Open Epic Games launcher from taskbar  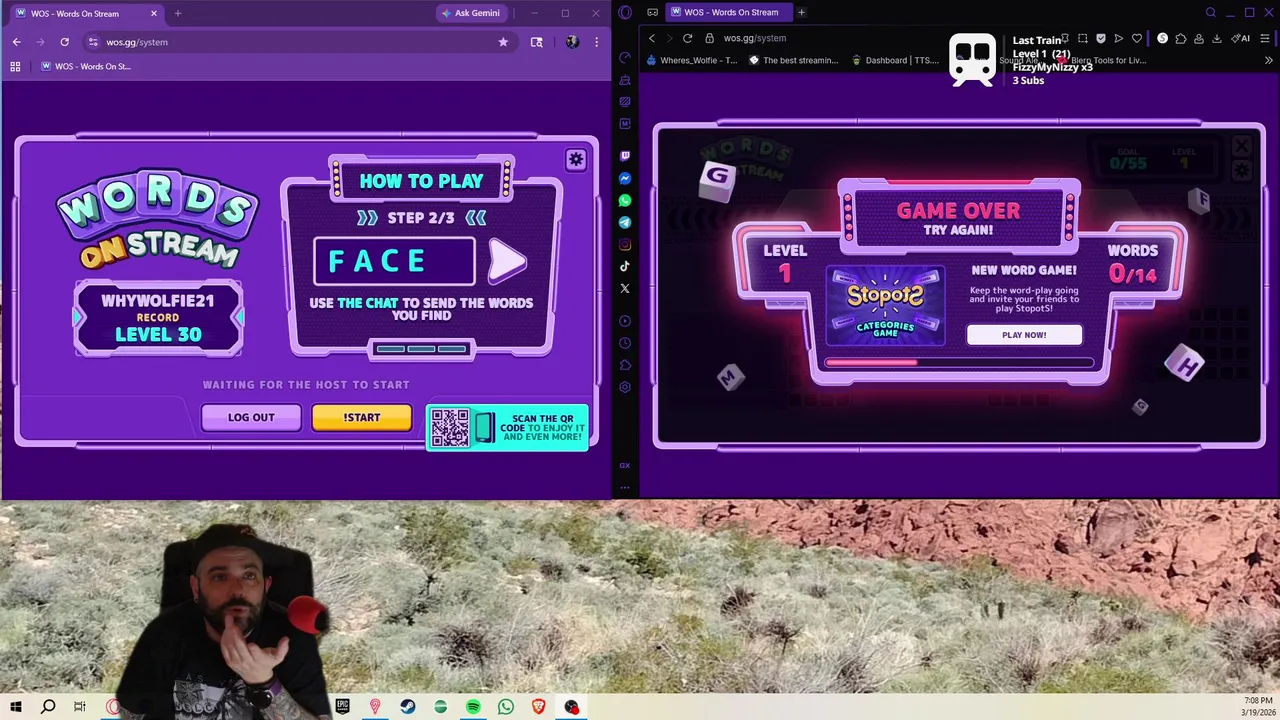343,707
